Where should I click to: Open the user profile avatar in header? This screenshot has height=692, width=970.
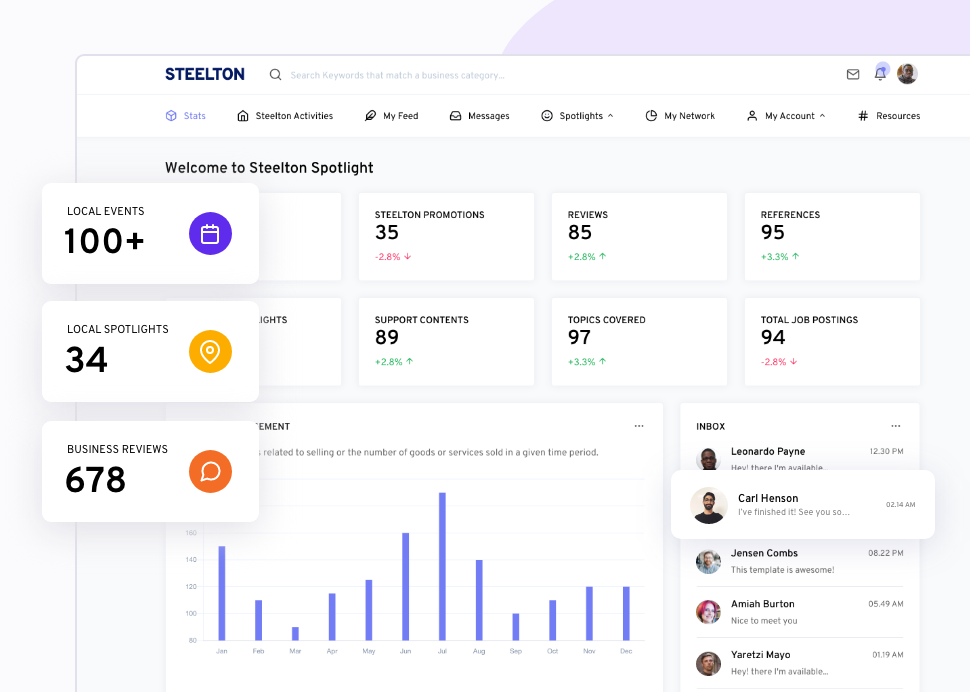click(x=908, y=74)
